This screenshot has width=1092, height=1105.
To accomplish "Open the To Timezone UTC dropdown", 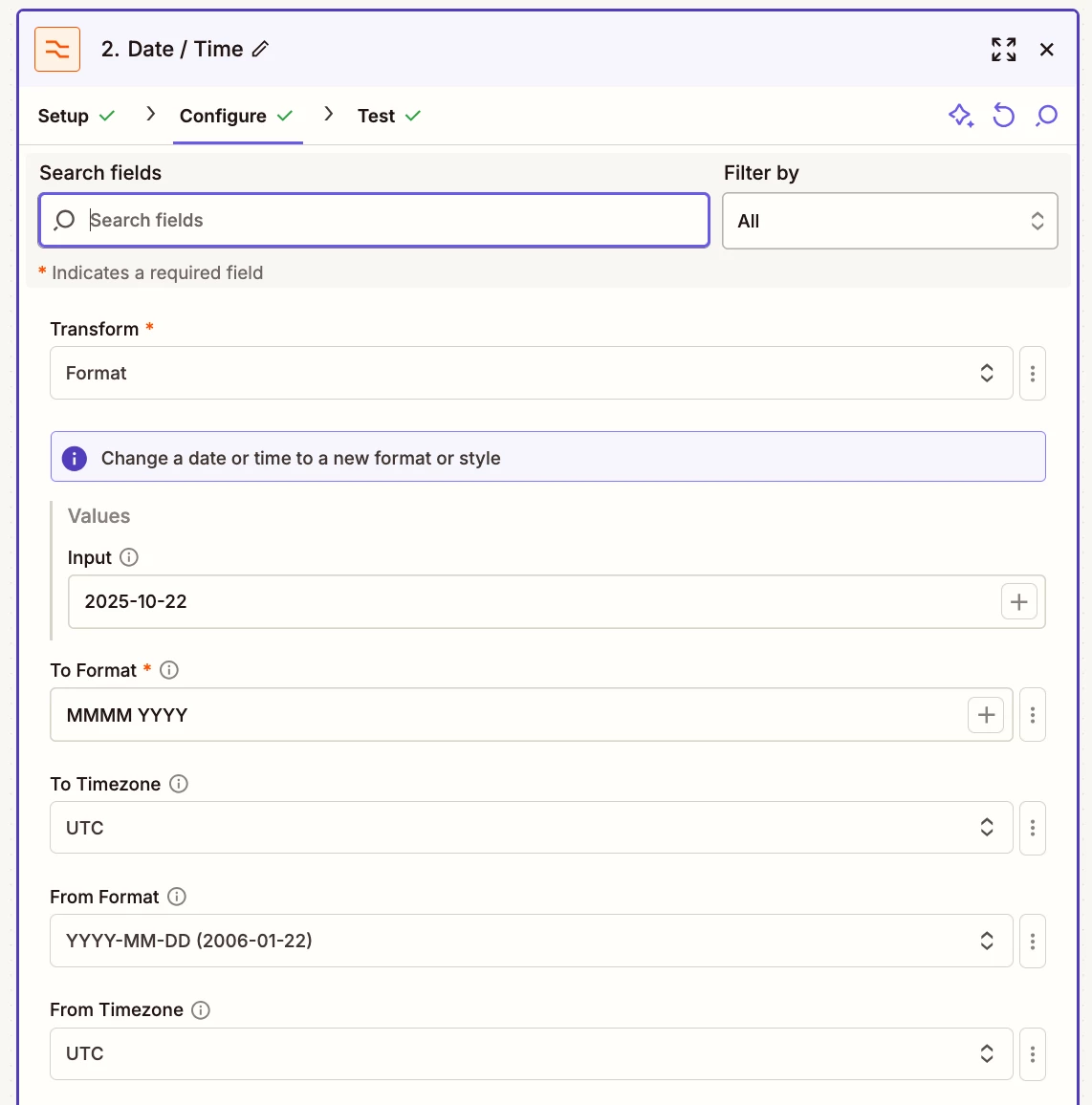I will click(531, 828).
